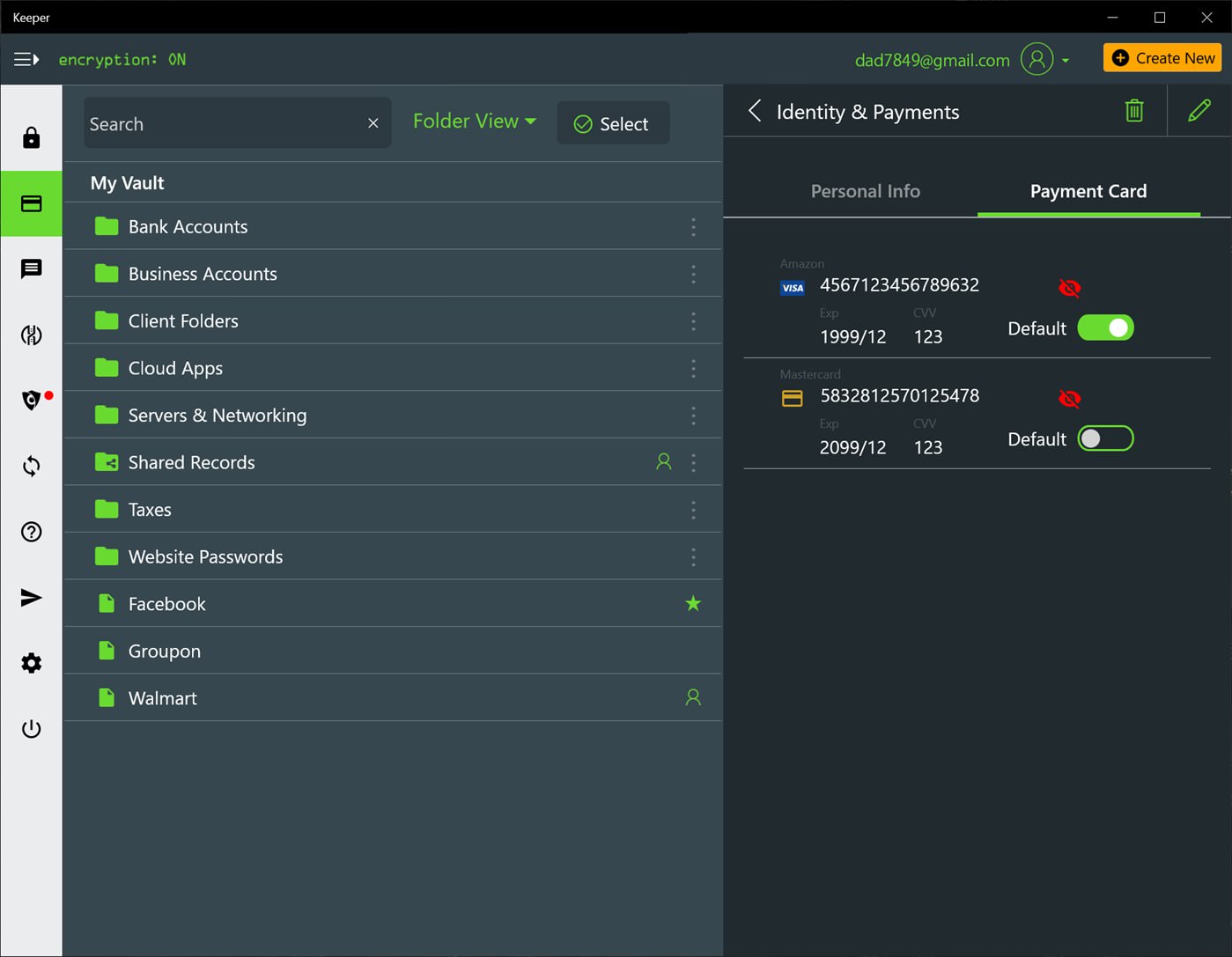1232x957 pixels.
Task: Toggle visibility of the Mastercard number
Action: point(1069,399)
